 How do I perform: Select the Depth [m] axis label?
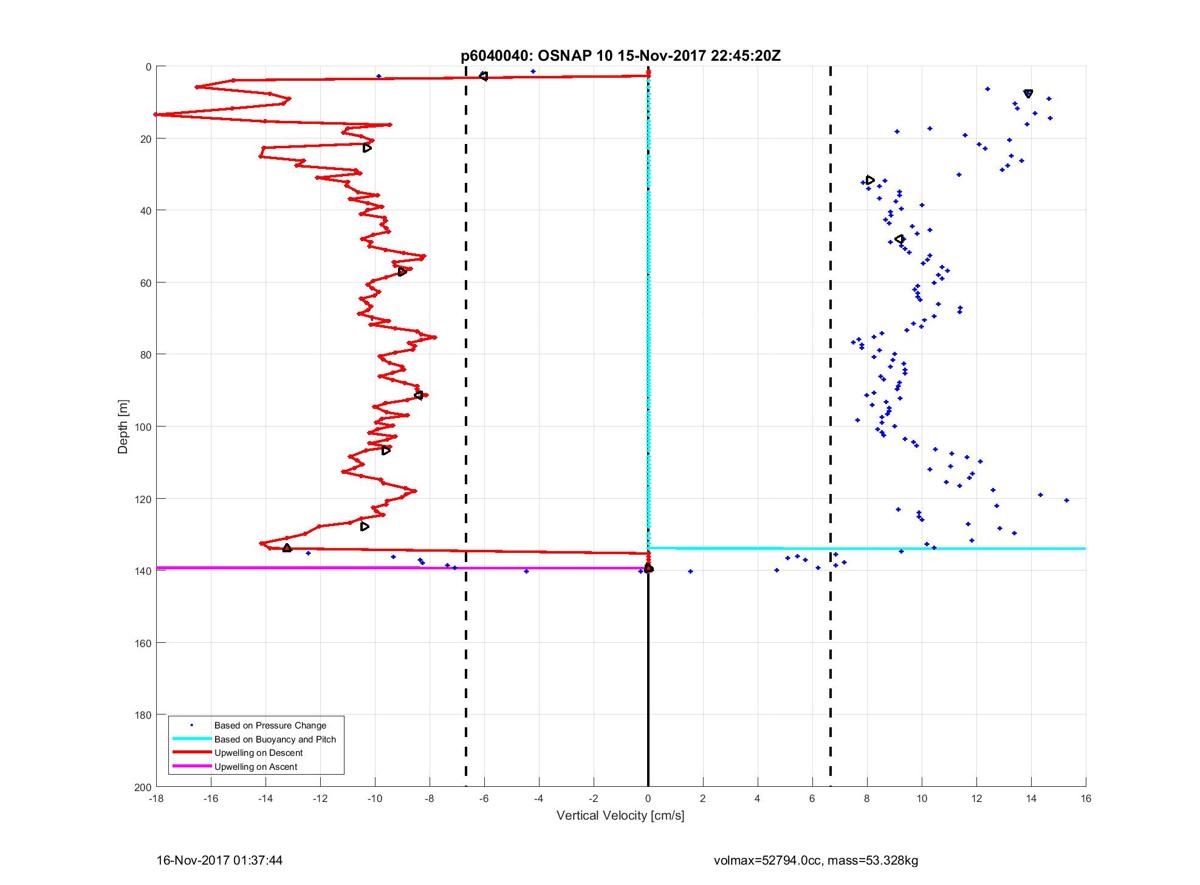tap(124, 427)
